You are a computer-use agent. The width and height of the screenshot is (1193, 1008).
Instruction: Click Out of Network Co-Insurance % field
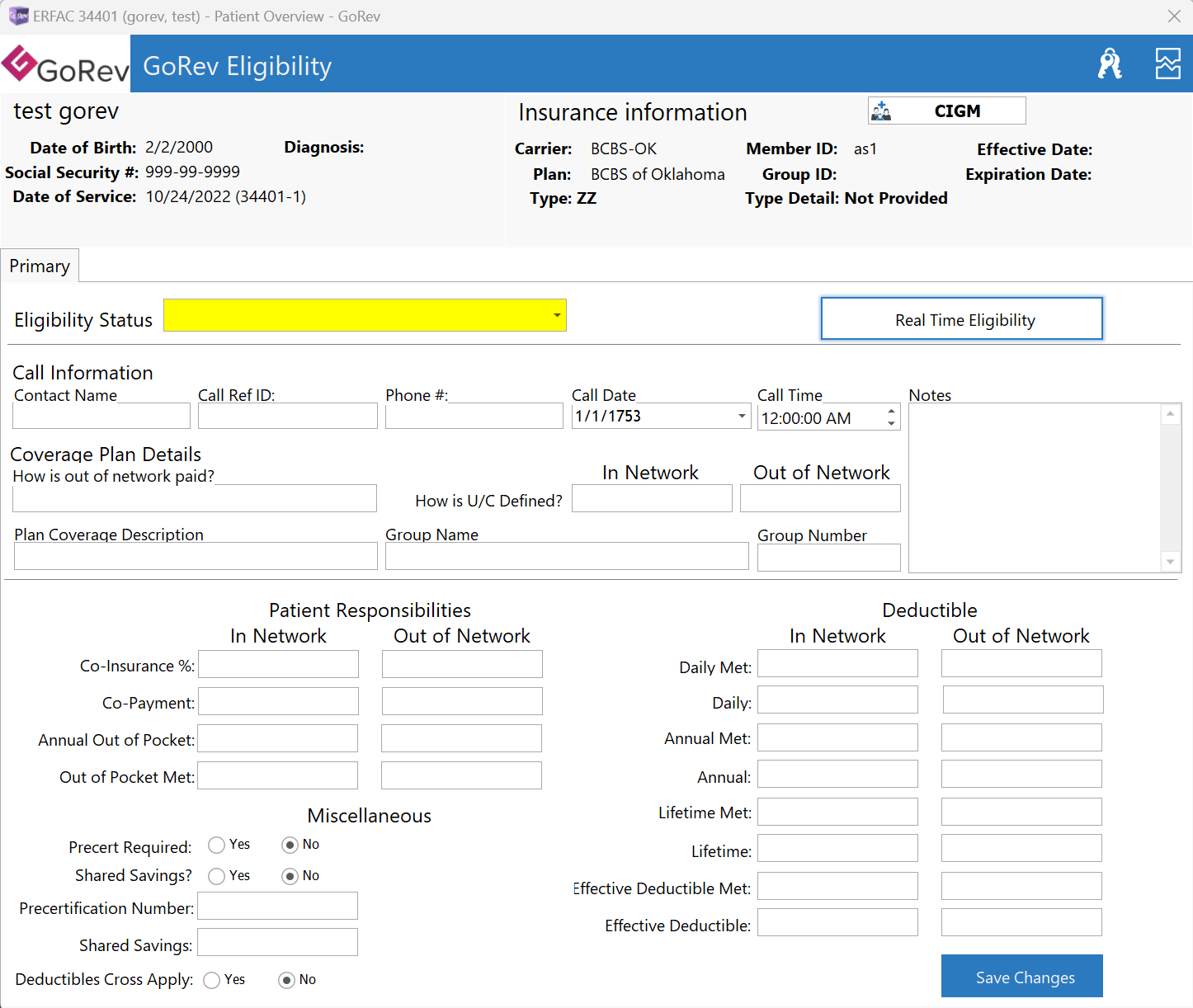[462, 664]
